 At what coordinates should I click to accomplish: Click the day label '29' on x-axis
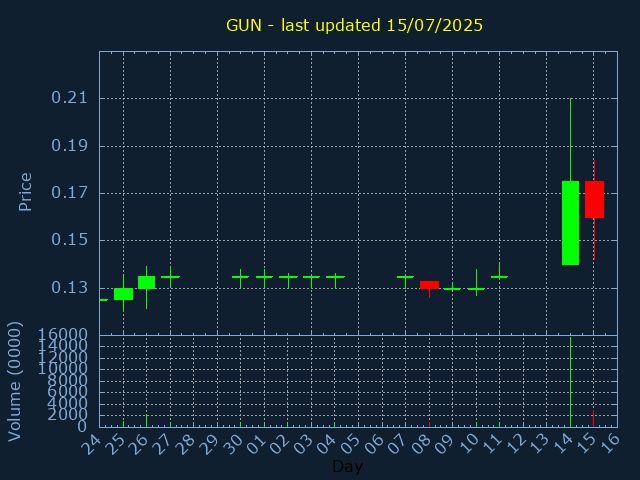tap(209, 444)
